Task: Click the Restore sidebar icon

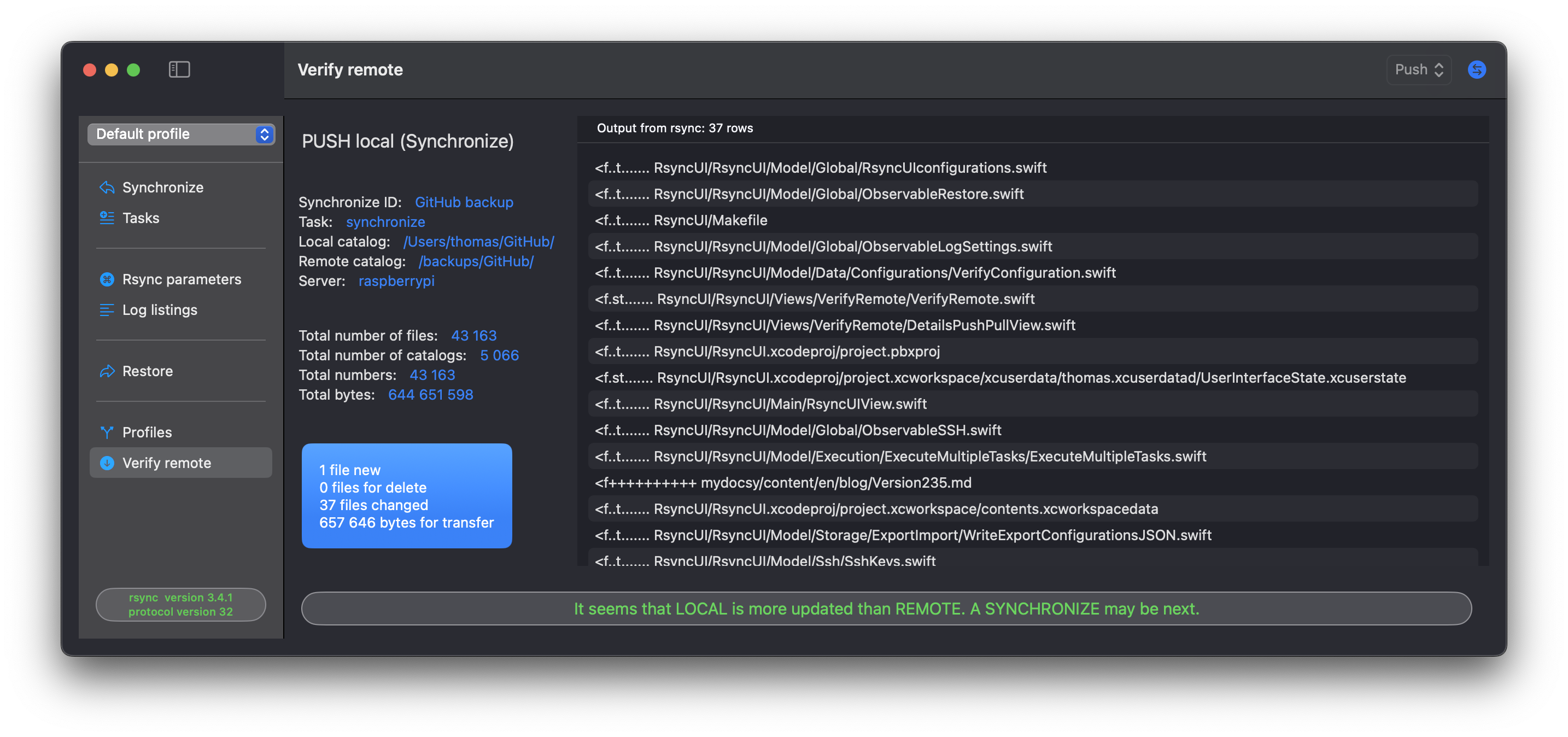Action: click(107, 371)
